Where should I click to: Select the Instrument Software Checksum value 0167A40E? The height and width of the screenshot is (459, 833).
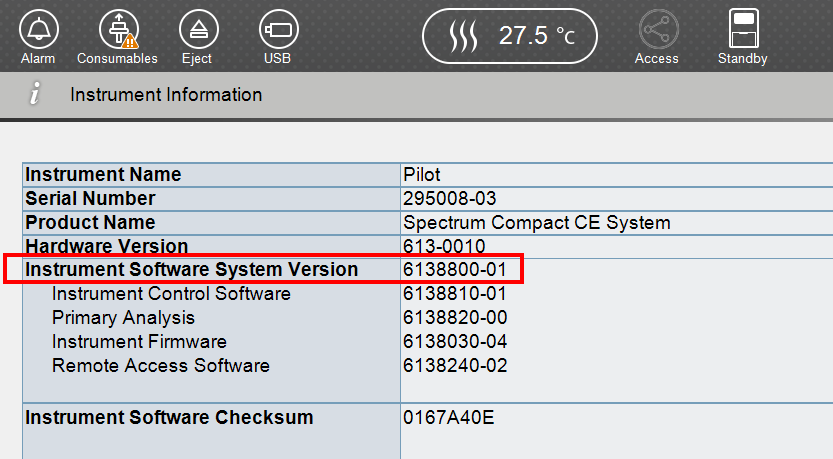point(448,417)
